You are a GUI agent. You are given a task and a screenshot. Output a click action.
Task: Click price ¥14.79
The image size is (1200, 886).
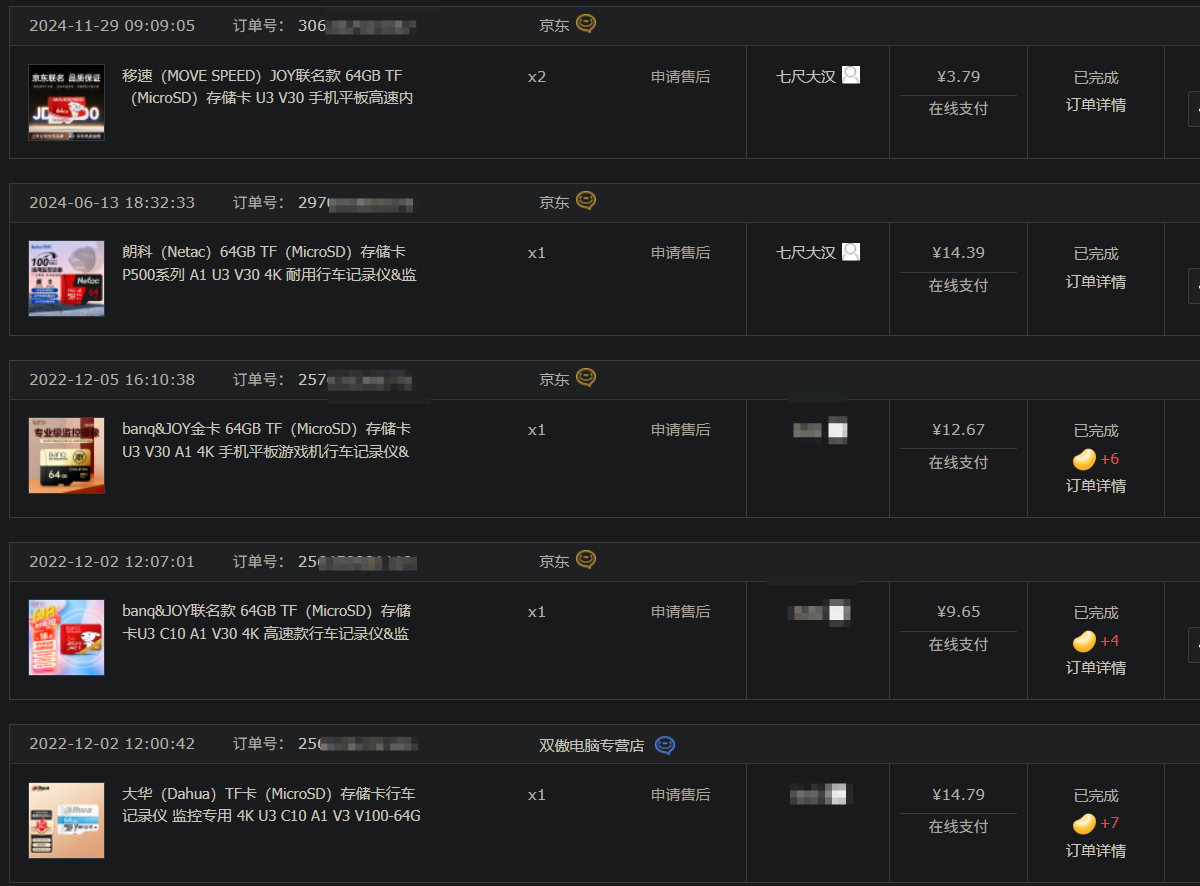pos(958,795)
